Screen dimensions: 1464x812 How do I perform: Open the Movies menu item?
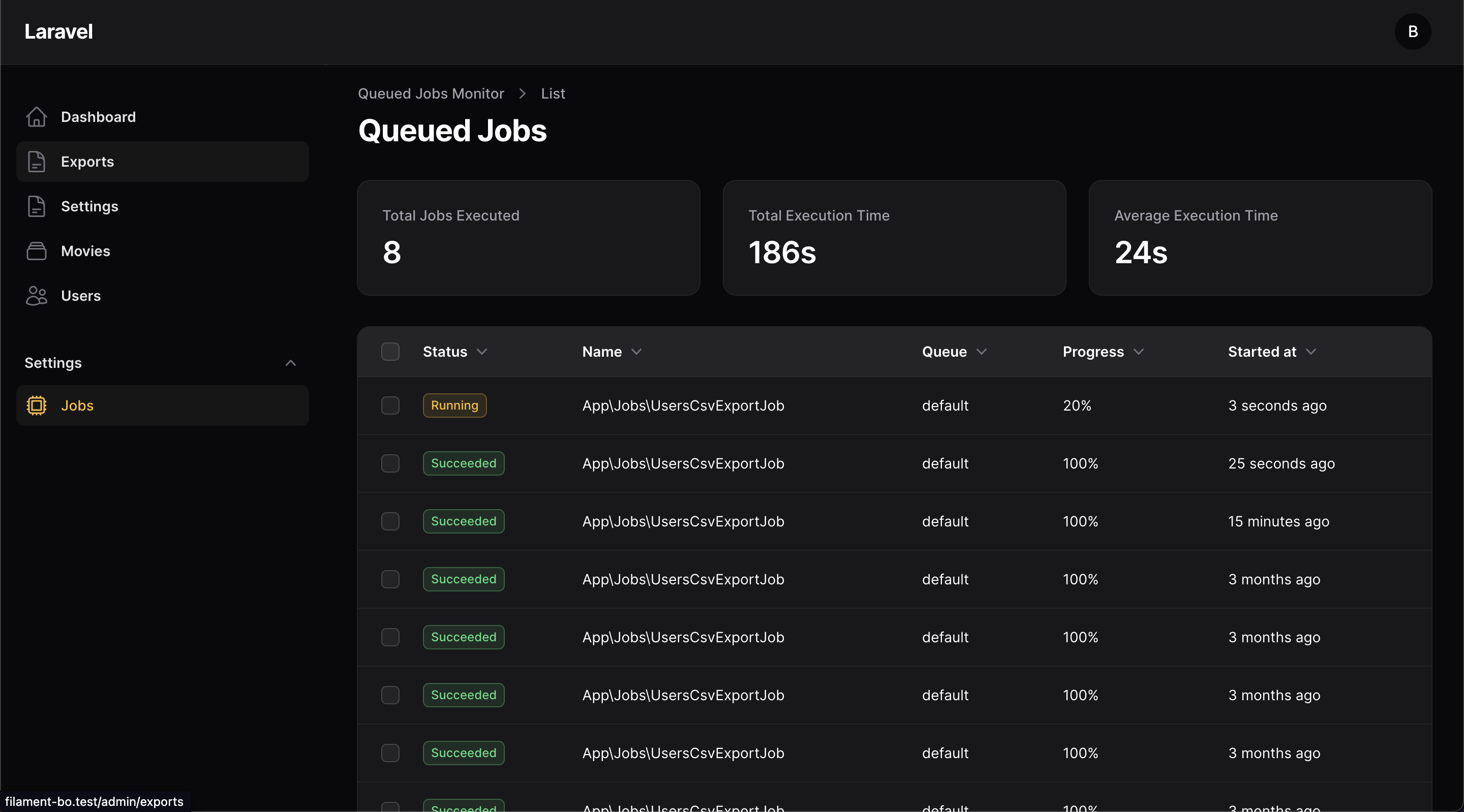[85, 251]
